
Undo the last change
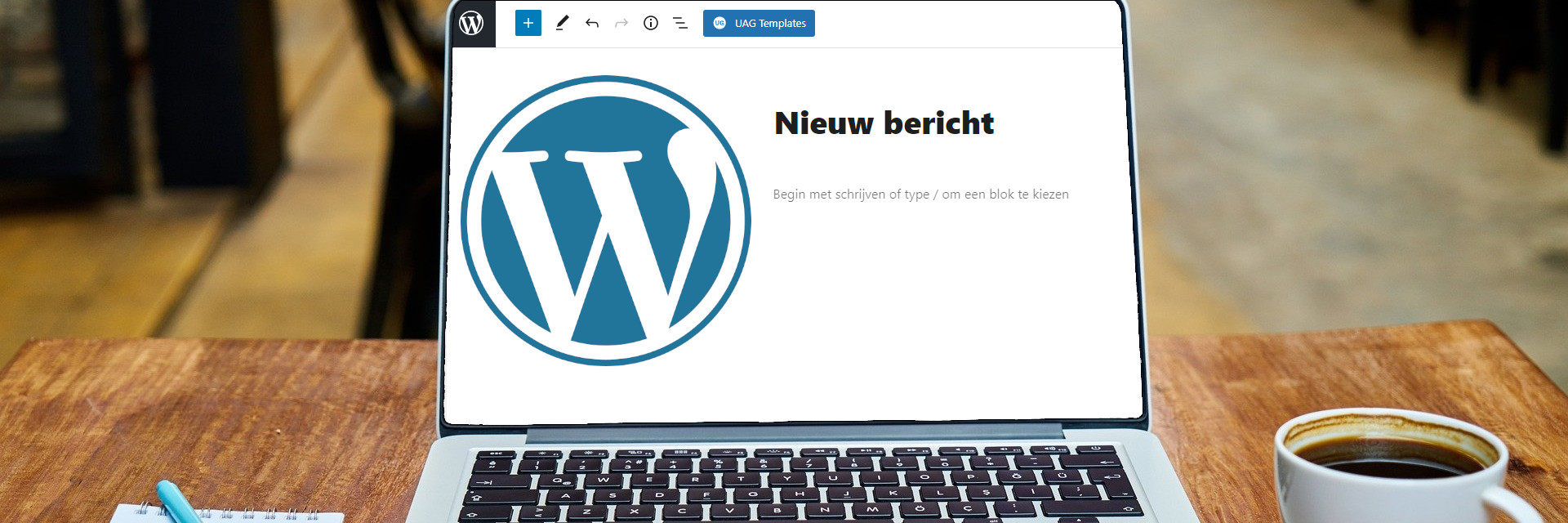tap(592, 24)
